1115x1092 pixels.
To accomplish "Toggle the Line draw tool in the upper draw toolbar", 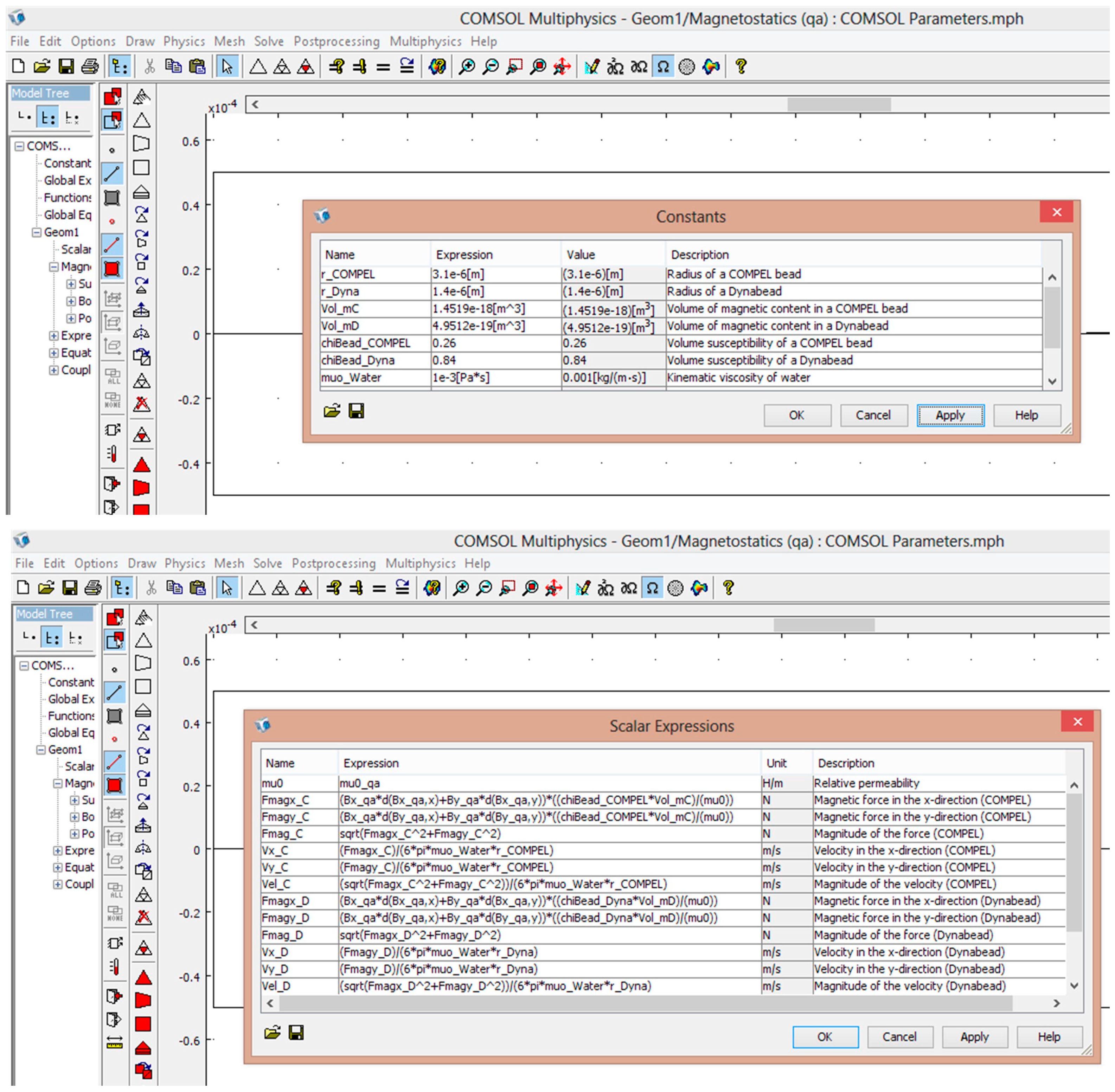I will pyautogui.click(x=112, y=174).
